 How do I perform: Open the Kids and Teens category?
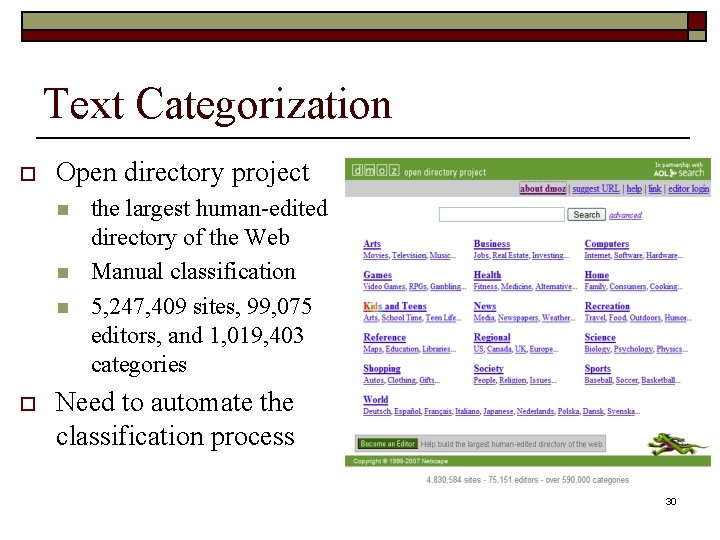(x=395, y=306)
